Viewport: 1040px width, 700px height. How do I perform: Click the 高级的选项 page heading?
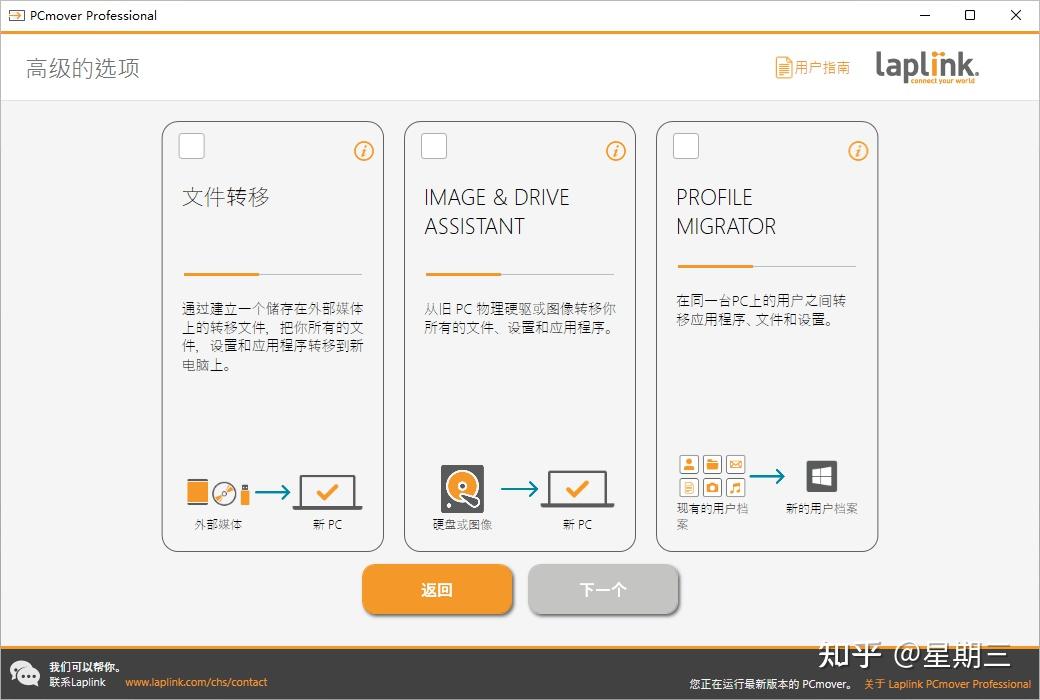(83, 68)
